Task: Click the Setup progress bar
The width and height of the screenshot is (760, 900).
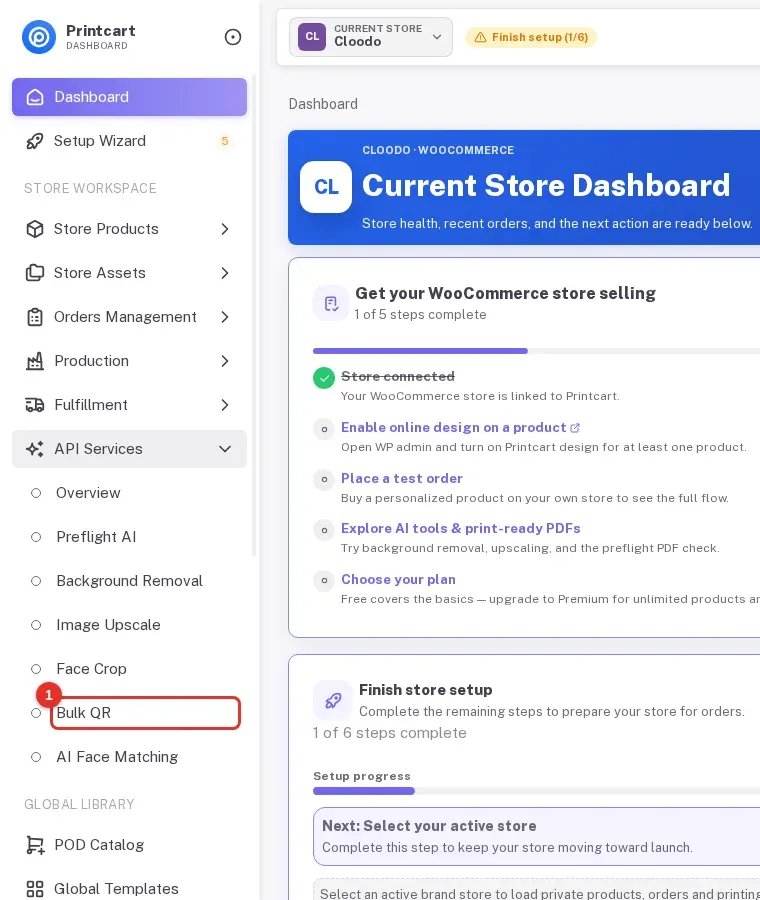Action: click(x=536, y=791)
